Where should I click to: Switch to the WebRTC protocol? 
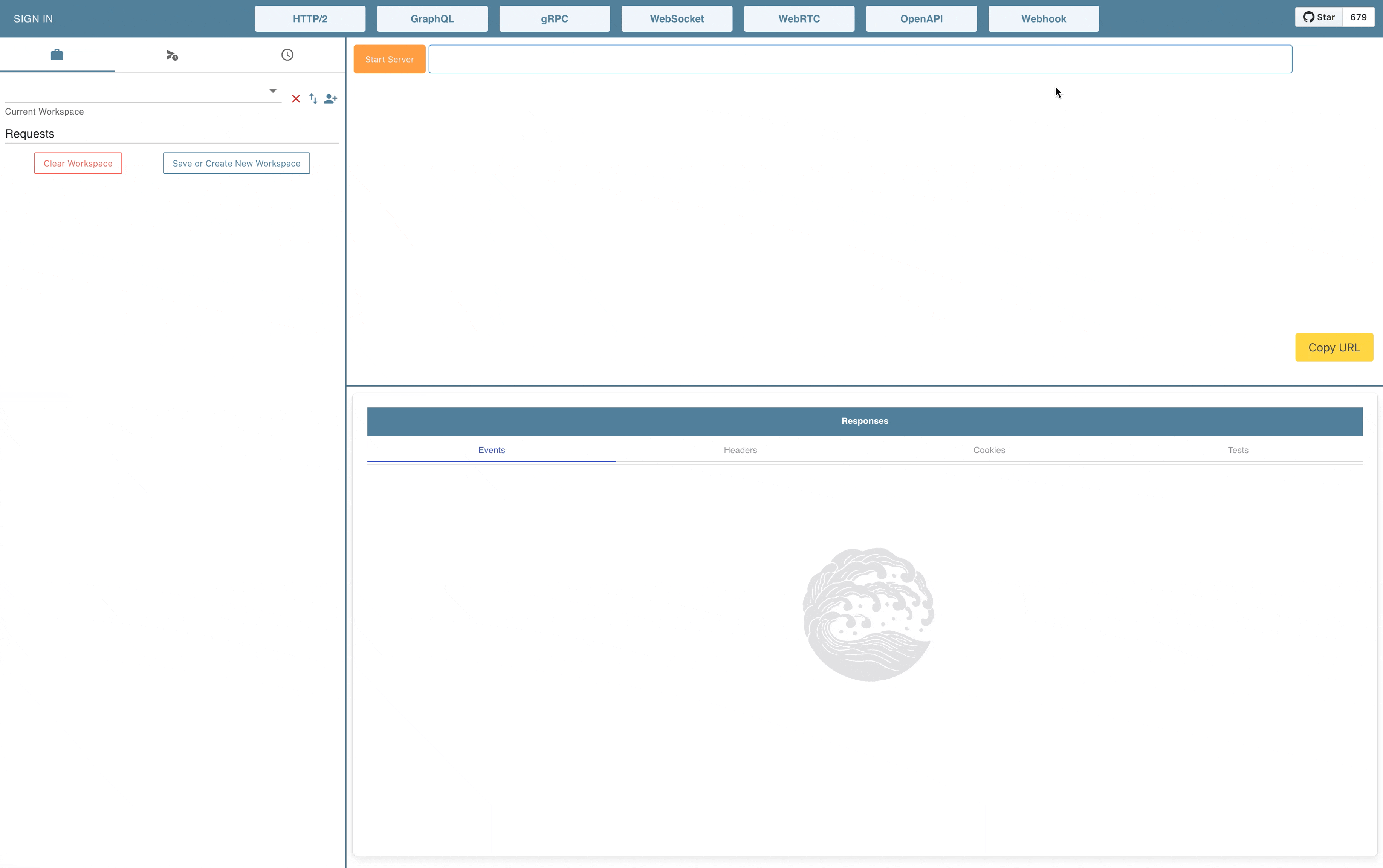click(799, 19)
